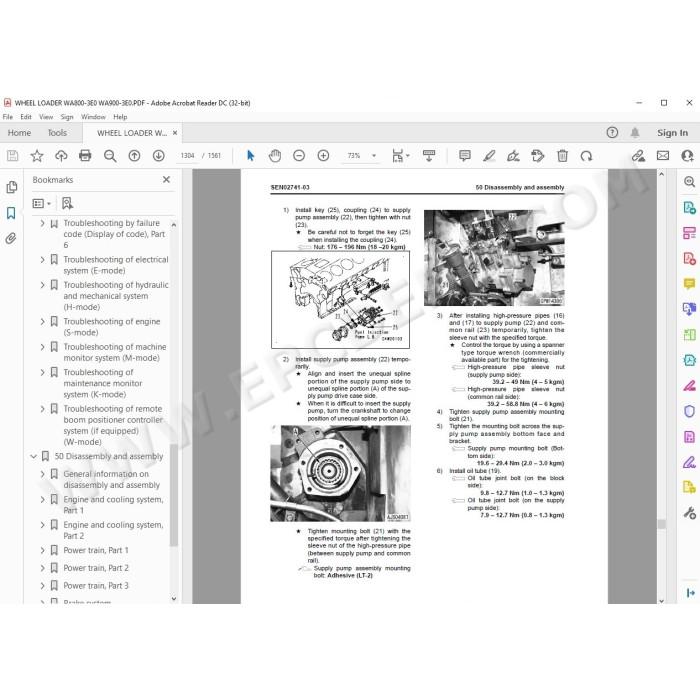Switch to the Tools tab

coord(57,133)
